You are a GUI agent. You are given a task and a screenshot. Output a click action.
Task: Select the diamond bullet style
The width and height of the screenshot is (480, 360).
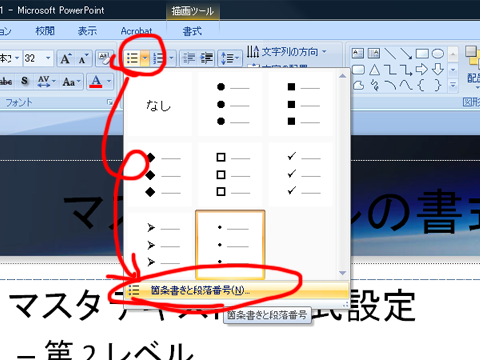click(159, 174)
